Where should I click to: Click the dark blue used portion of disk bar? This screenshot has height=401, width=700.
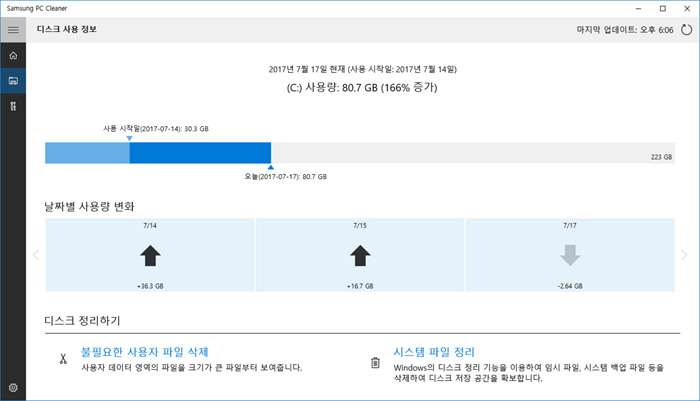point(200,153)
